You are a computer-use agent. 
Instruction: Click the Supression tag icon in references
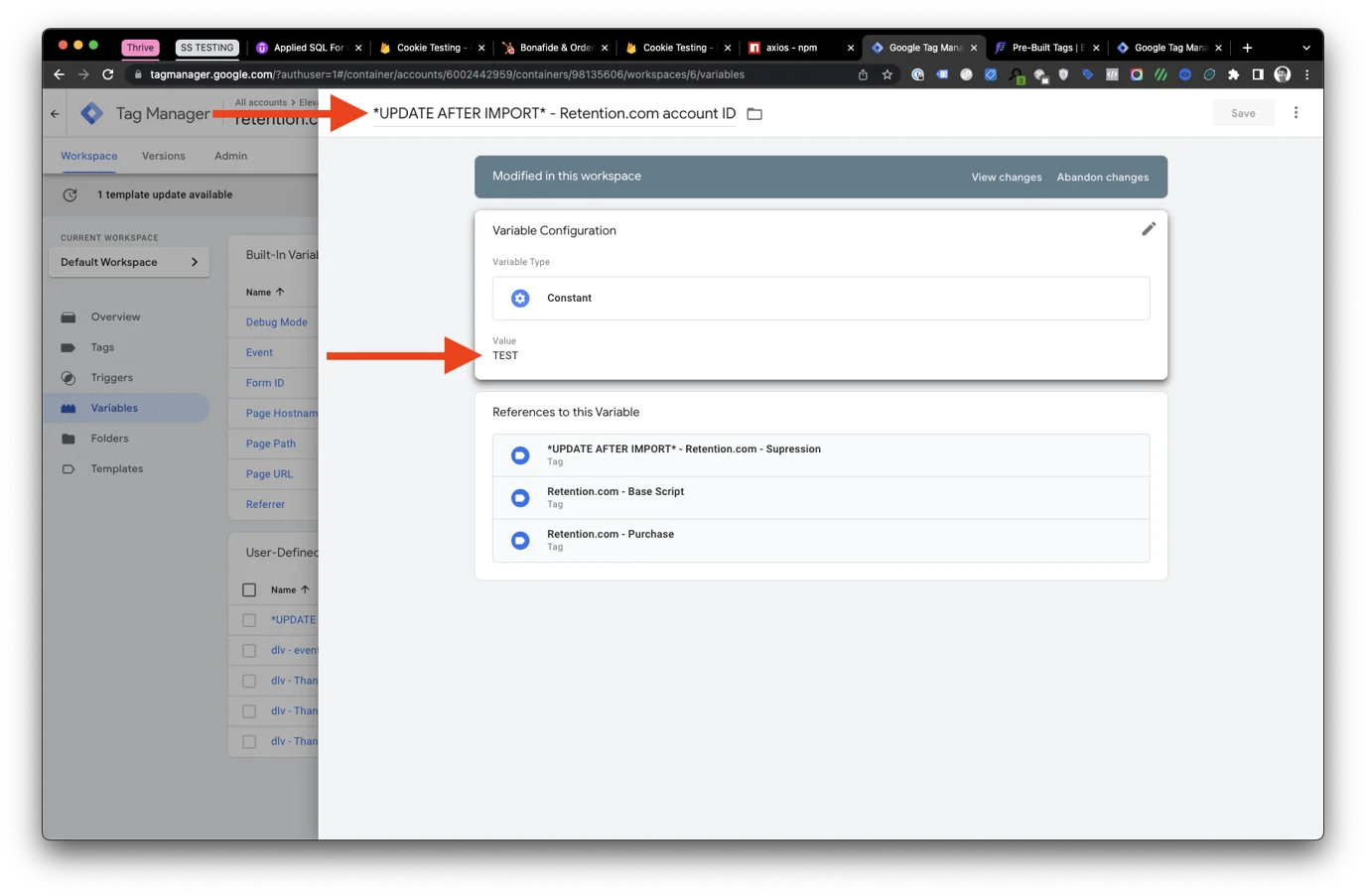click(520, 455)
